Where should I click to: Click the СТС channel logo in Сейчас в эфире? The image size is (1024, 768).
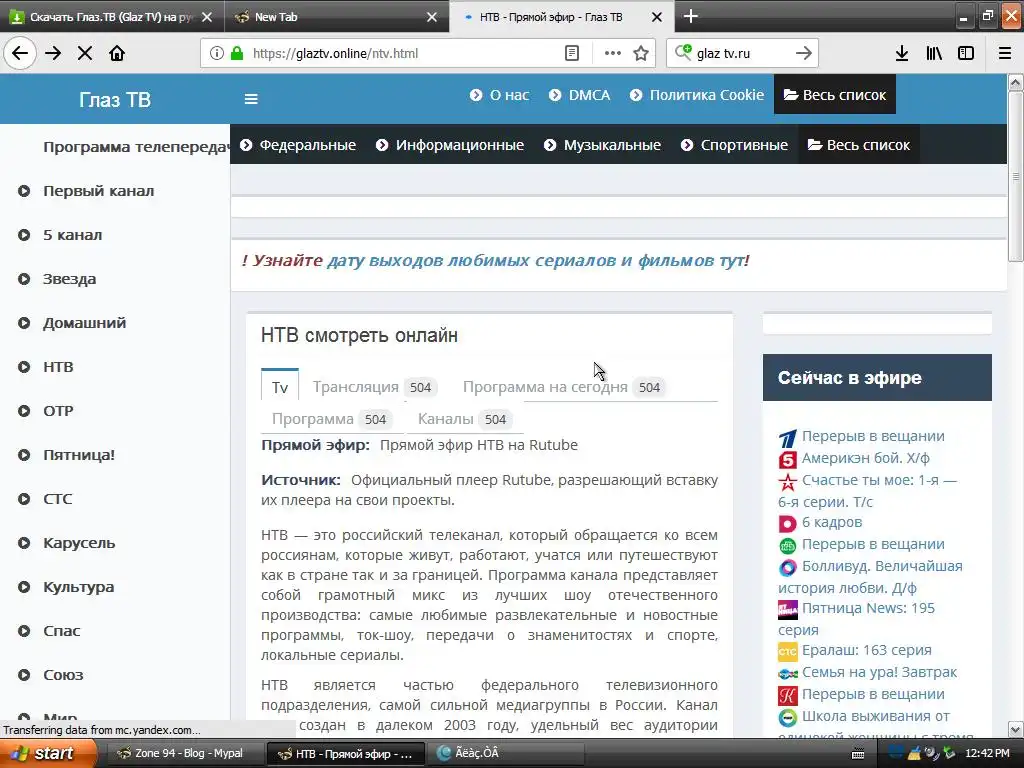tap(788, 652)
